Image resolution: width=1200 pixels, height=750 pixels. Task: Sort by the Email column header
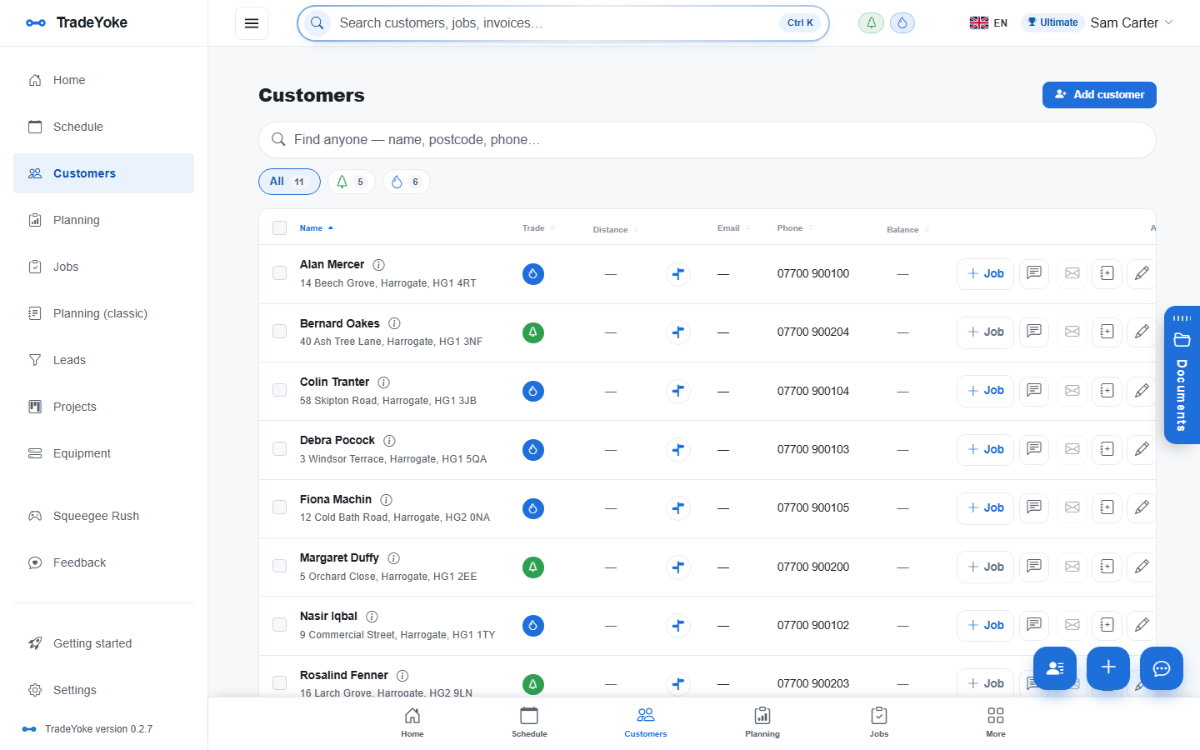click(734, 228)
